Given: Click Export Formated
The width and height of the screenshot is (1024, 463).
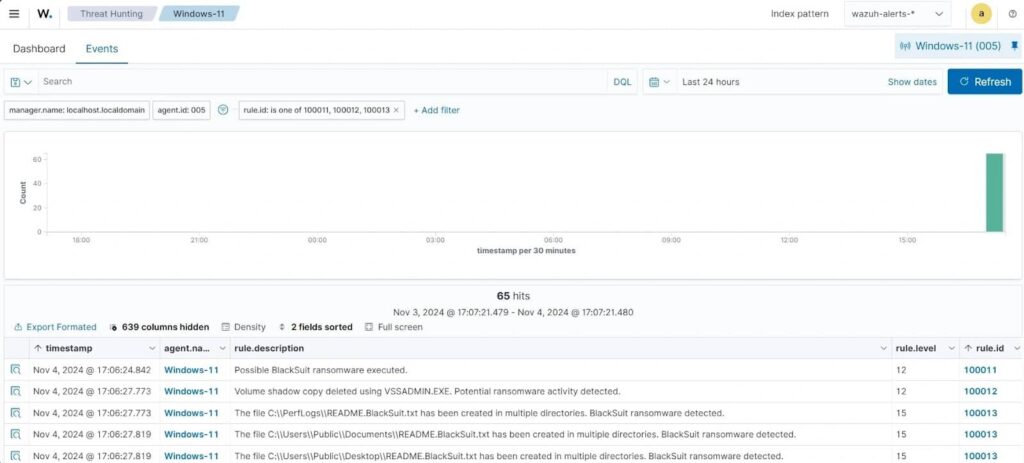Looking at the screenshot, I should [56, 327].
